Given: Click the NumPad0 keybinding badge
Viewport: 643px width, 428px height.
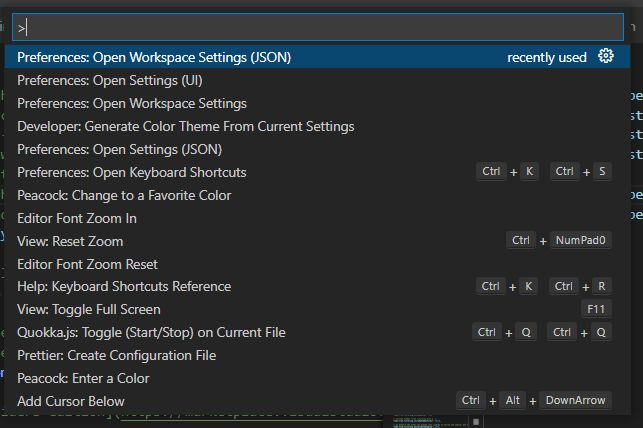Looking at the screenshot, I should click(580, 240).
